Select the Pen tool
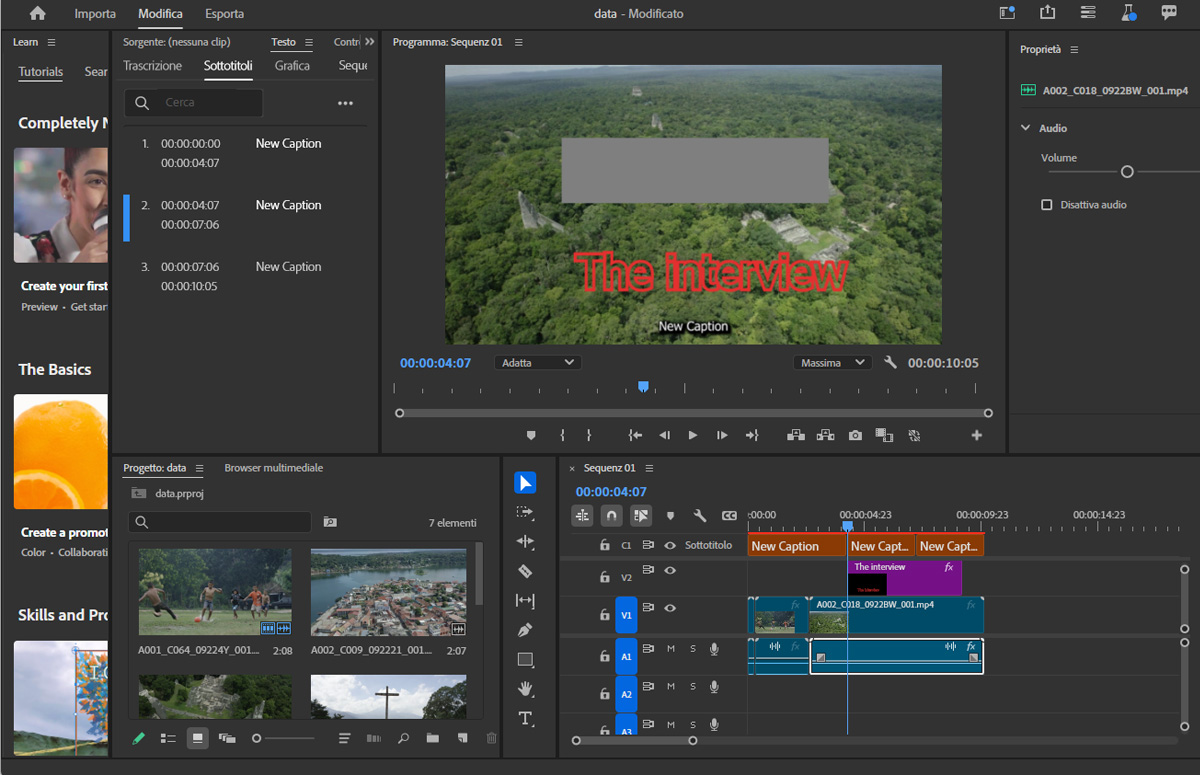The height and width of the screenshot is (775, 1200). point(525,630)
